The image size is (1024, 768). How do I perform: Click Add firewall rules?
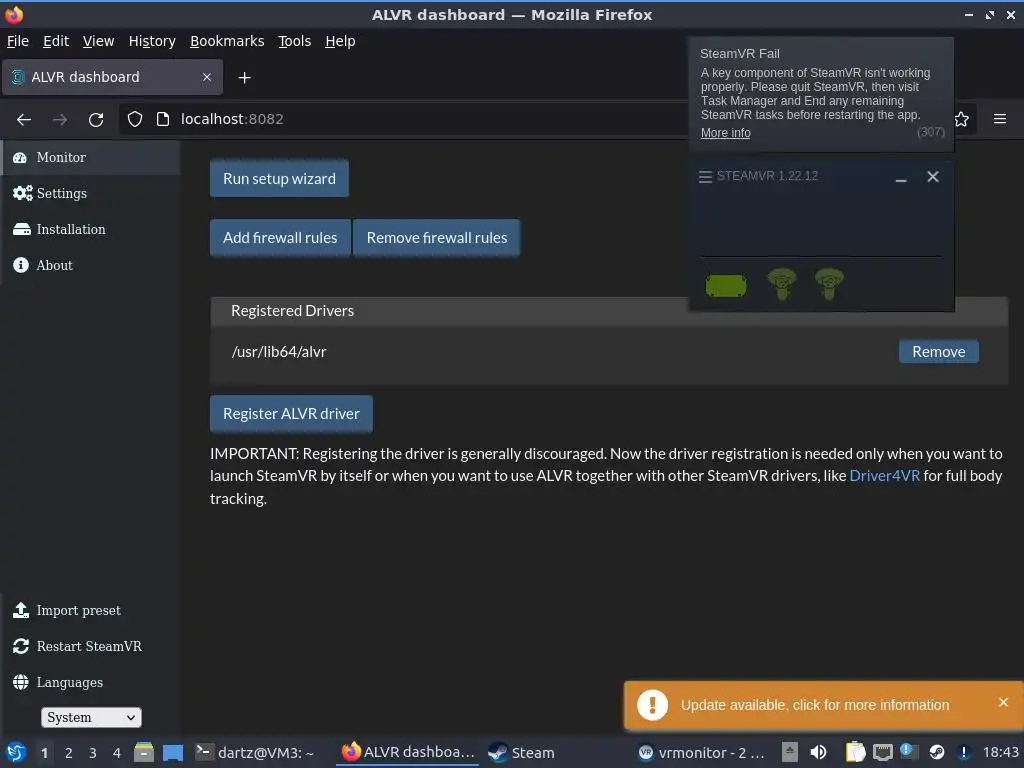(x=280, y=238)
